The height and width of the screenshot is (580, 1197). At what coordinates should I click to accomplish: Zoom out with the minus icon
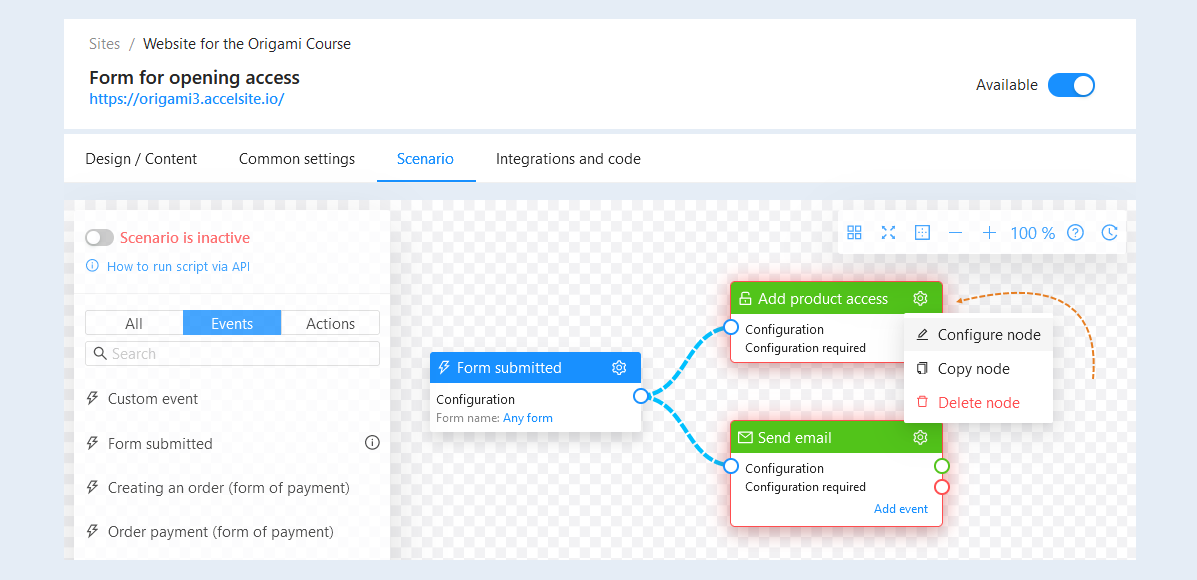(956, 233)
